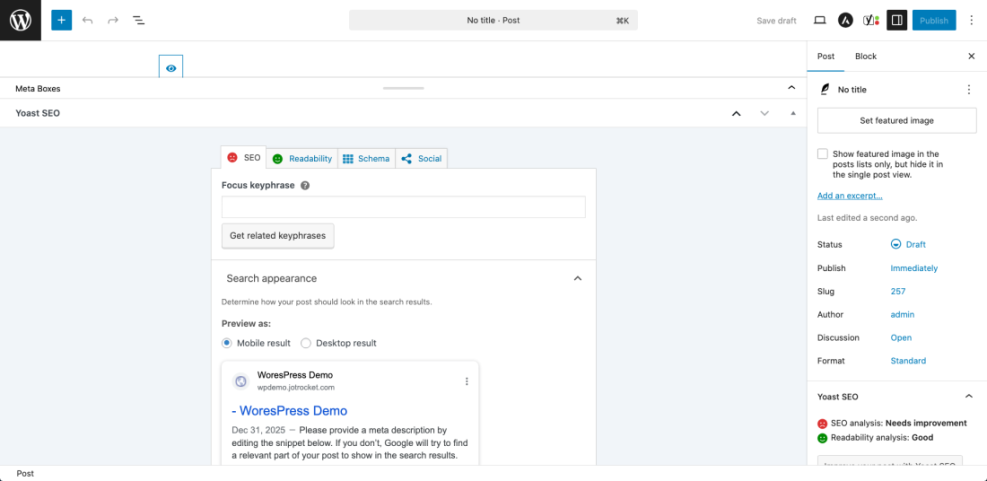Click the Draft status link

tap(916, 244)
